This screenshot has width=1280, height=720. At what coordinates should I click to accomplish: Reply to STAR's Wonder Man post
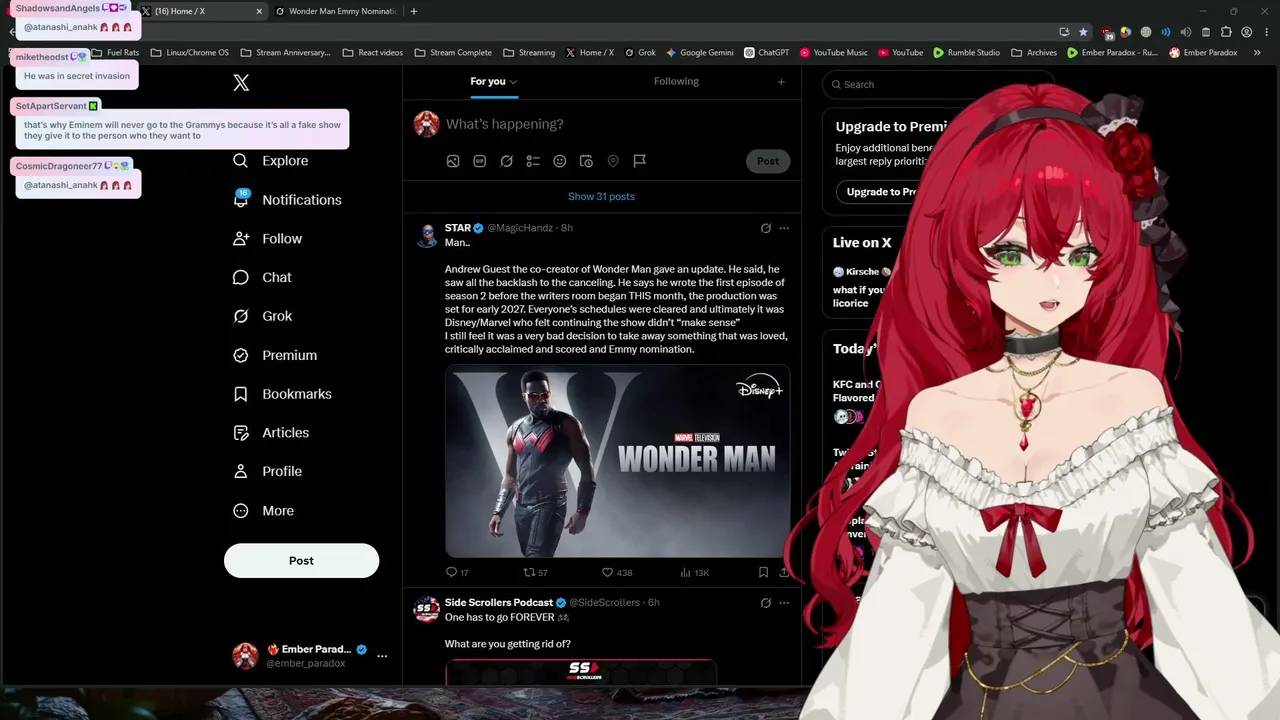tap(451, 572)
